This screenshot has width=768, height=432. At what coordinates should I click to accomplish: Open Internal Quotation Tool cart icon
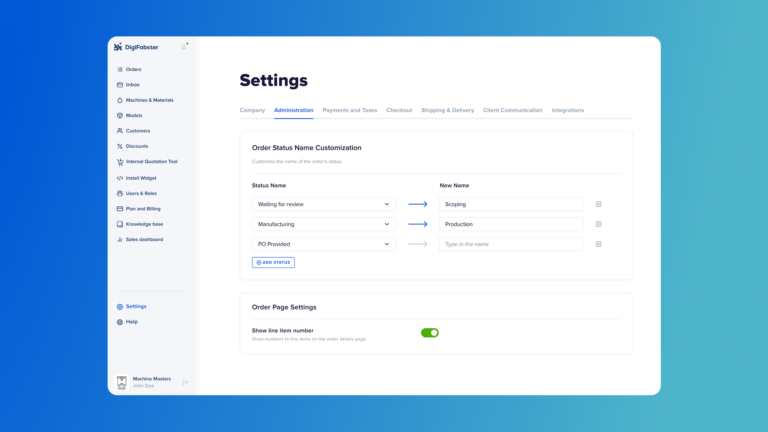click(x=120, y=162)
